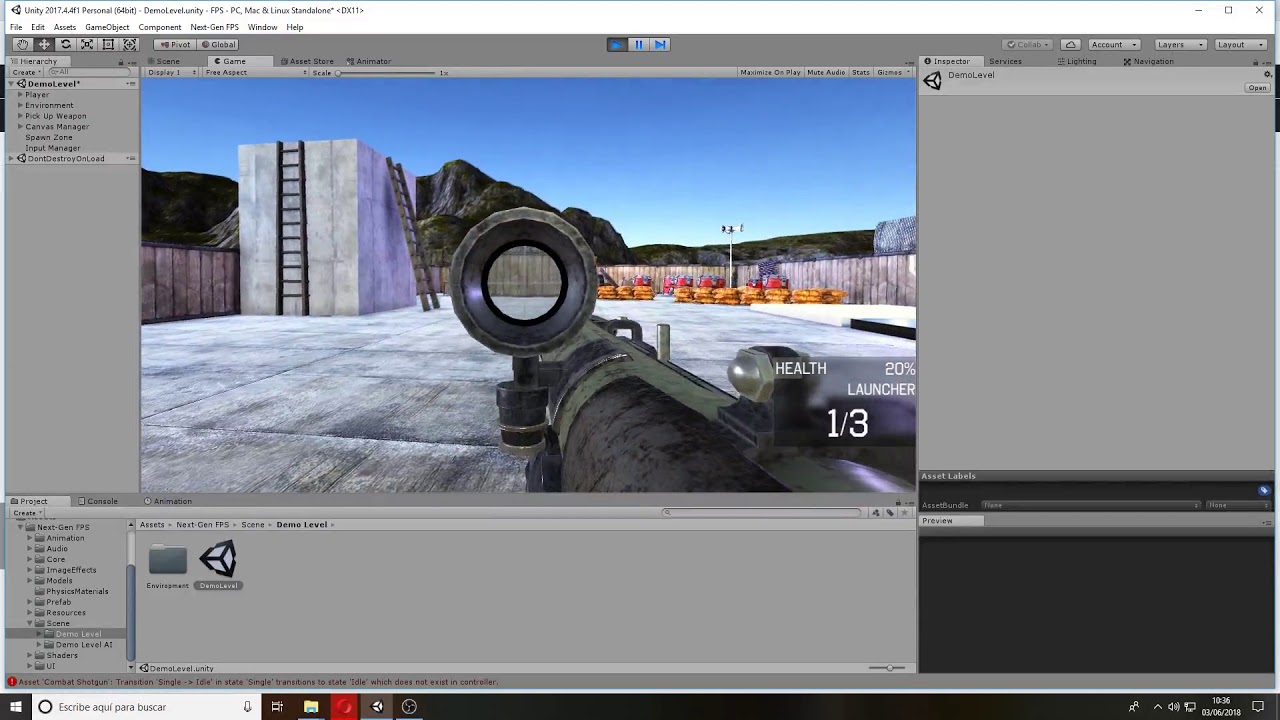Click the red error icon in status bar
Image resolution: width=1280 pixels, height=720 pixels.
pyautogui.click(x=11, y=682)
